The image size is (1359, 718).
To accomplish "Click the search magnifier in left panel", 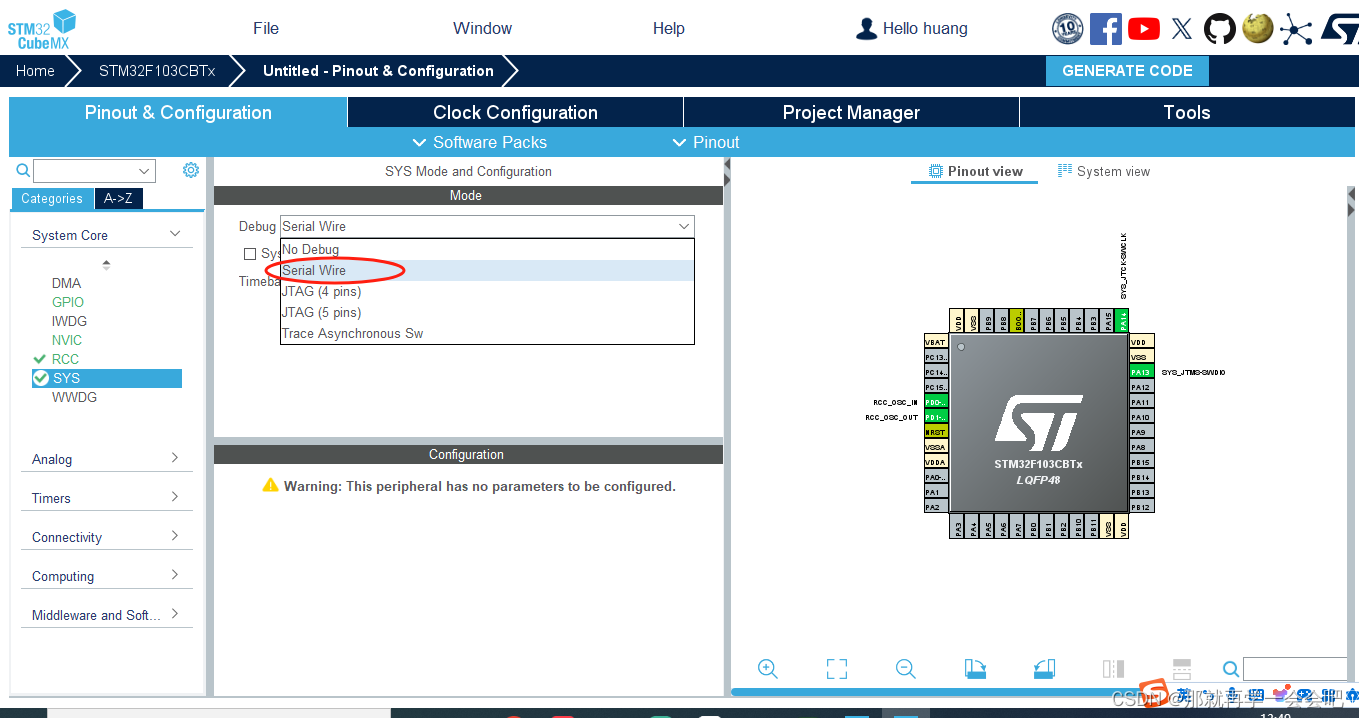I will click(x=23, y=171).
